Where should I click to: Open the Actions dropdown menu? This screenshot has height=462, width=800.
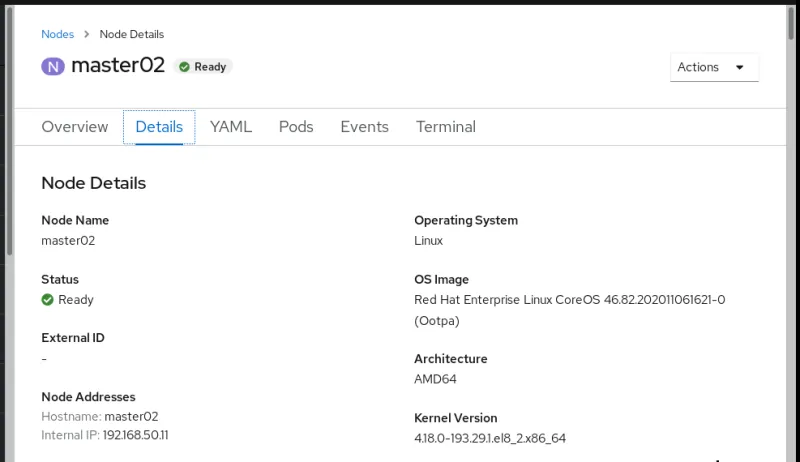tap(713, 67)
